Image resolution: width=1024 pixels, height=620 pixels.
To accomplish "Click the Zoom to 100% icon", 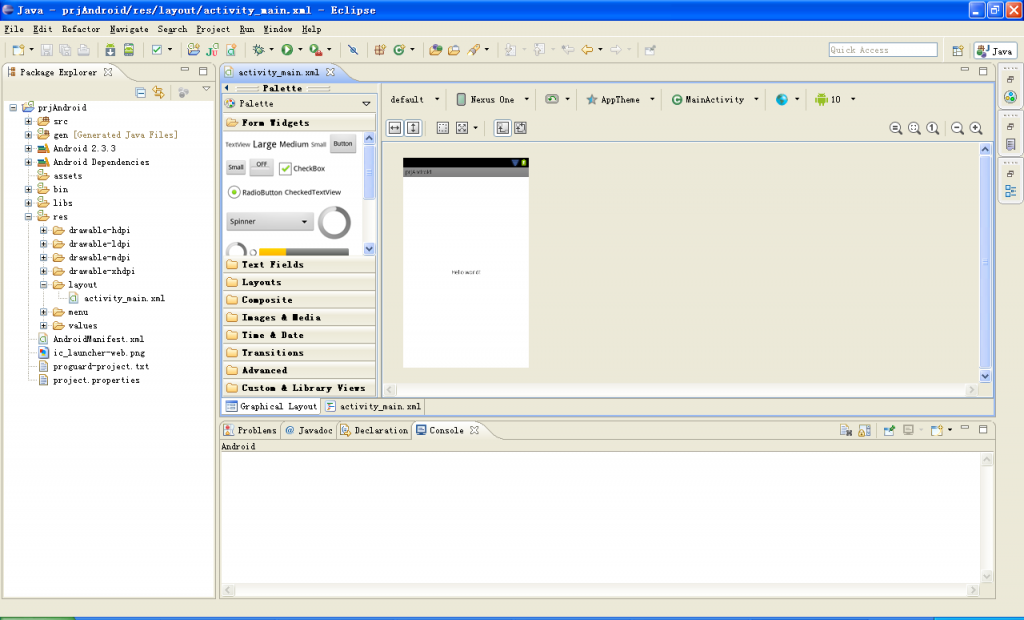I will [x=933, y=128].
